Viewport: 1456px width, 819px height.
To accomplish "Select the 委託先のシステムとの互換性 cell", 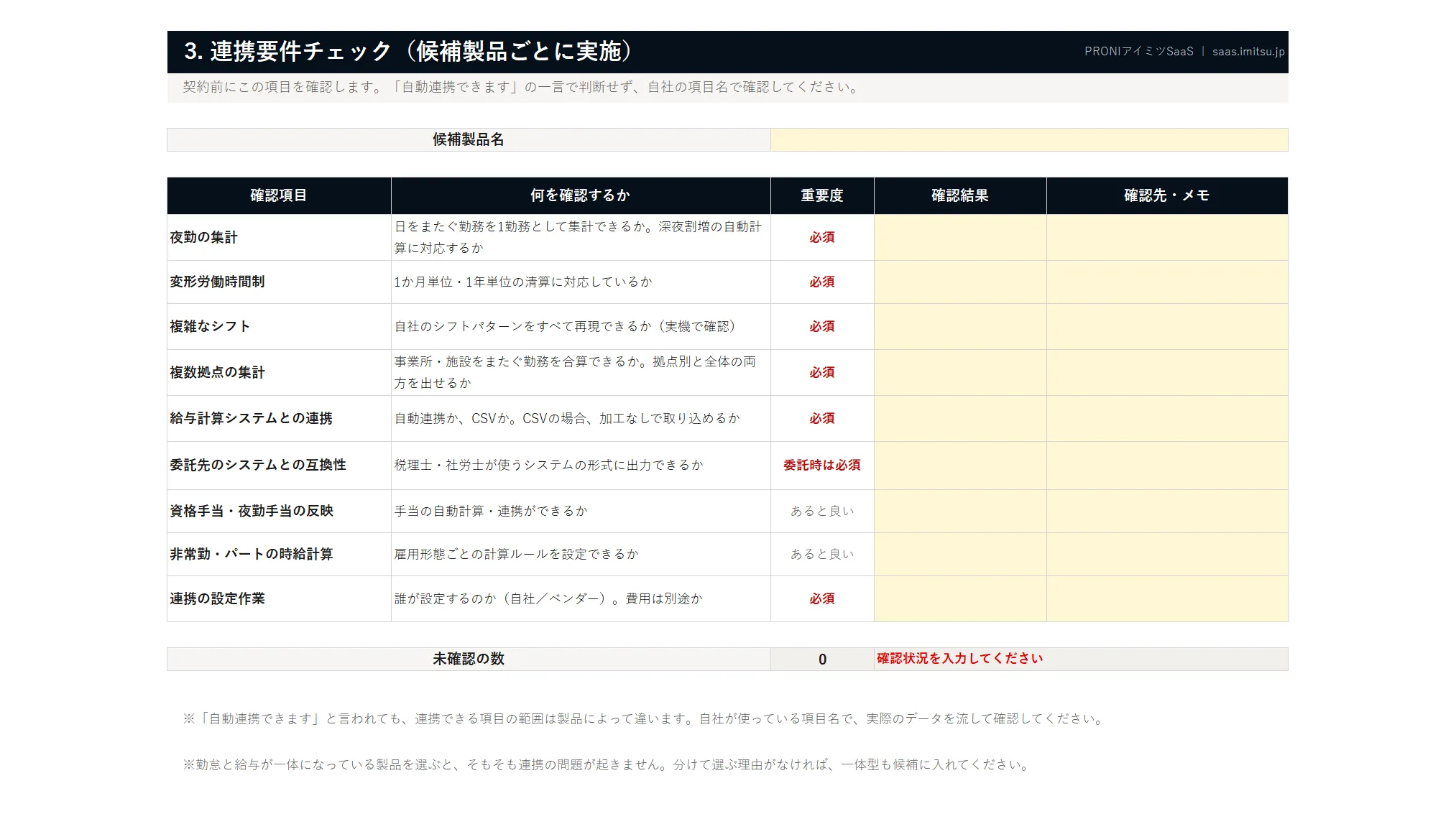I will coord(279,465).
